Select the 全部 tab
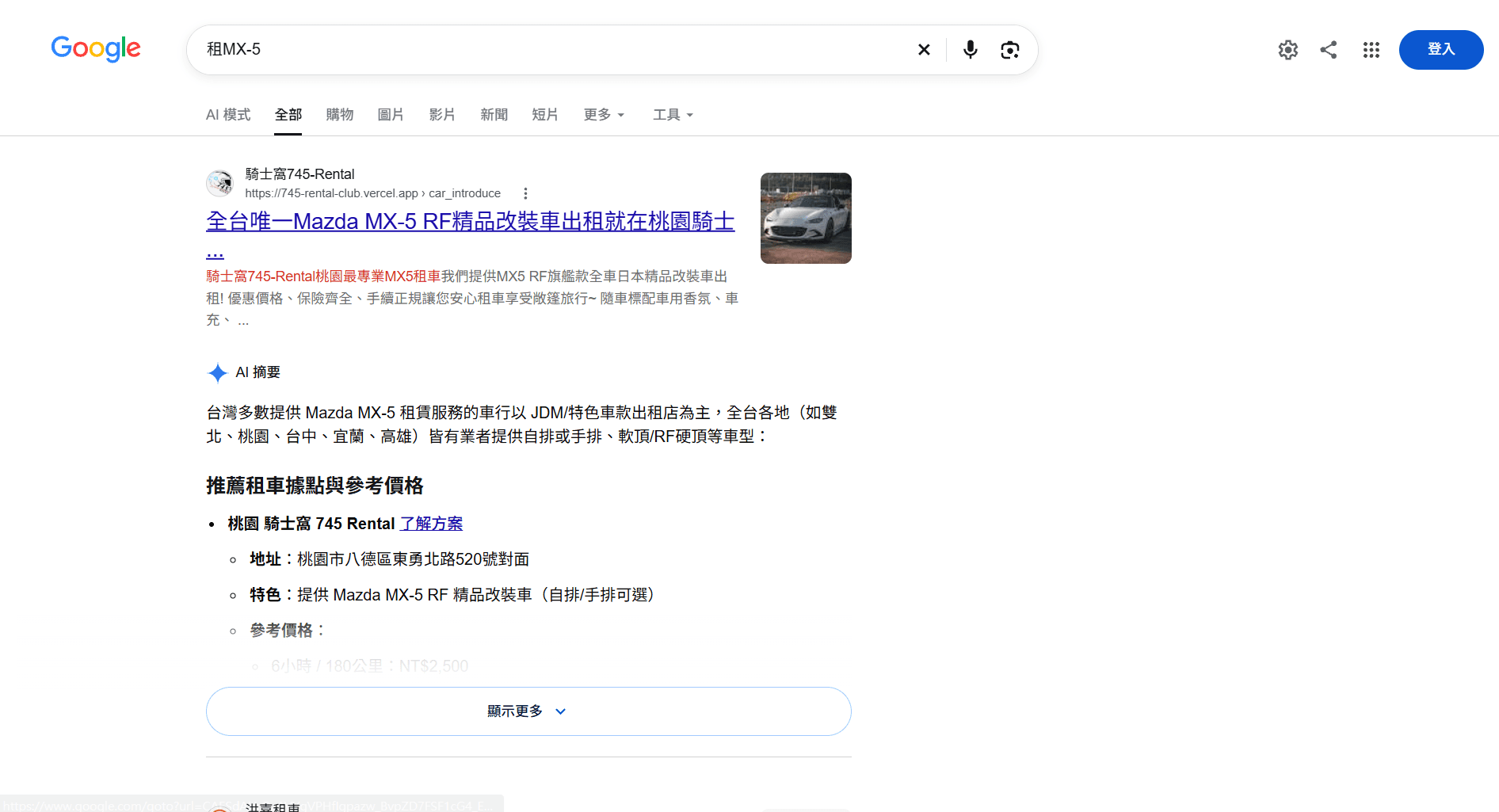Image resolution: width=1499 pixels, height=812 pixels. pos(288,115)
